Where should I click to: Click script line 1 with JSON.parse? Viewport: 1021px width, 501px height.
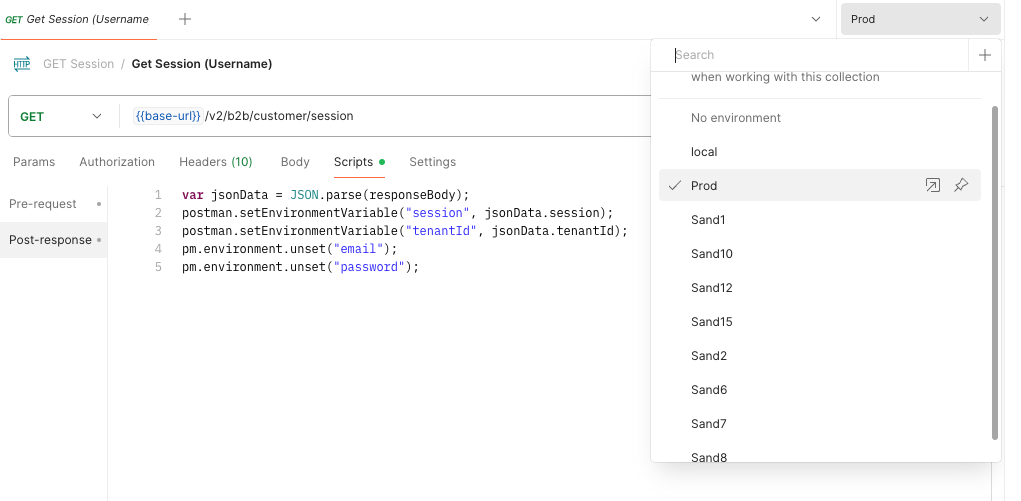(326, 195)
